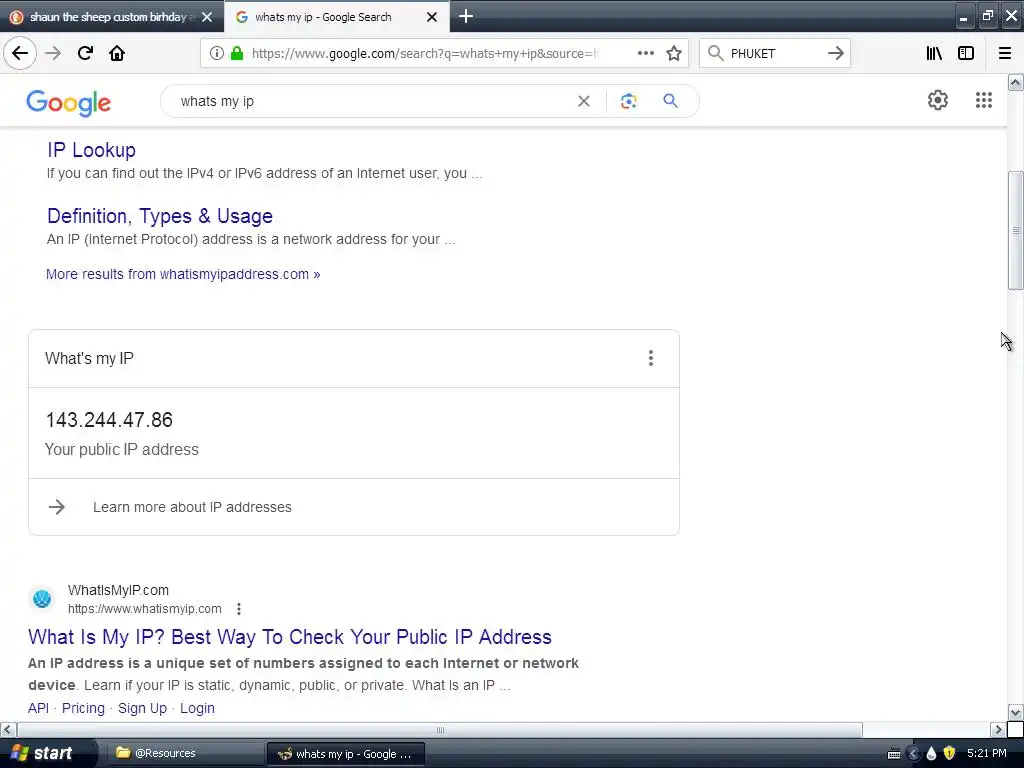The width and height of the screenshot is (1024, 768).
Task: Click the scroll down arrow
Action: click(x=1015, y=712)
